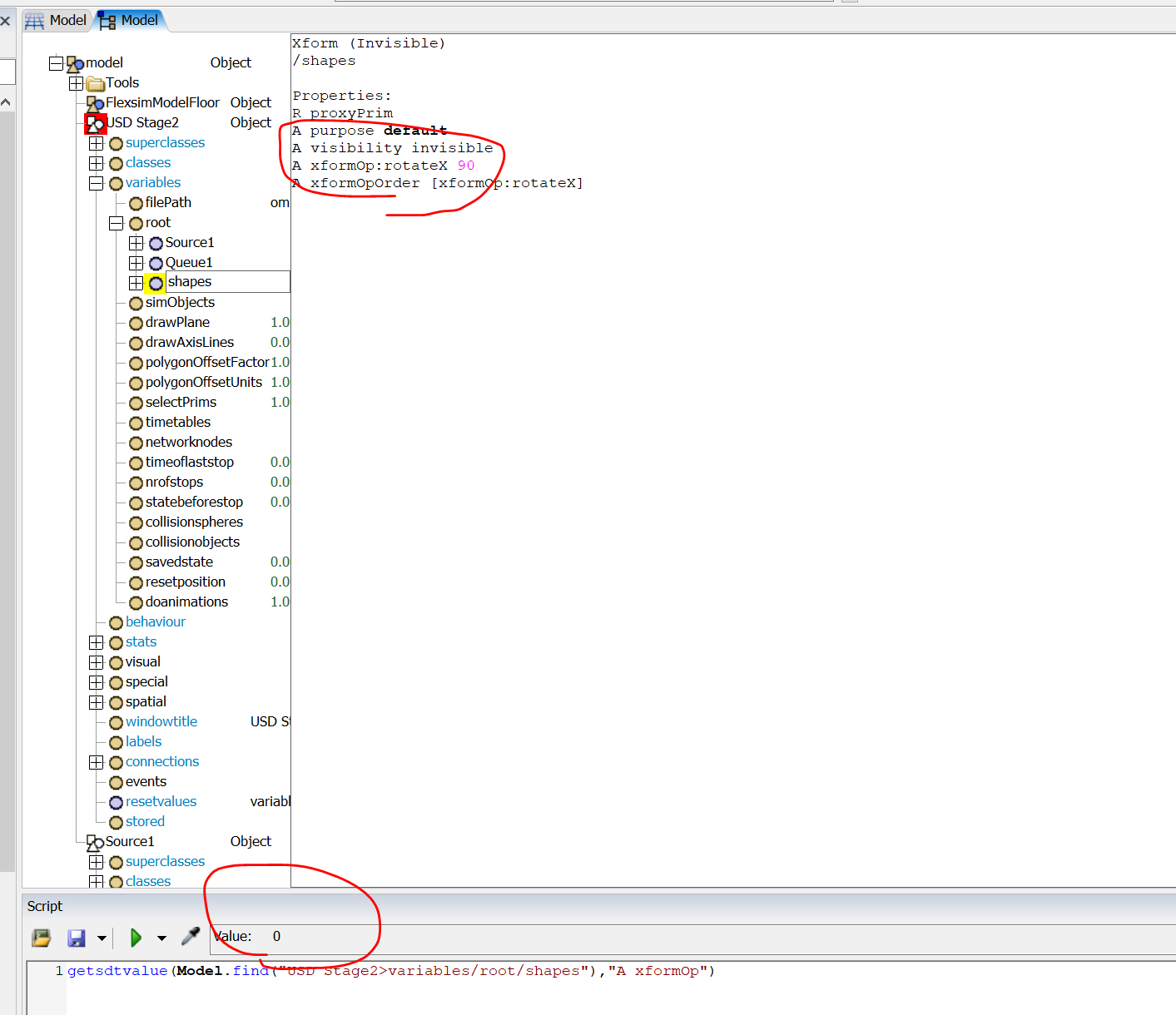
Task: Collapse the variables node in the tree
Action: [96, 183]
